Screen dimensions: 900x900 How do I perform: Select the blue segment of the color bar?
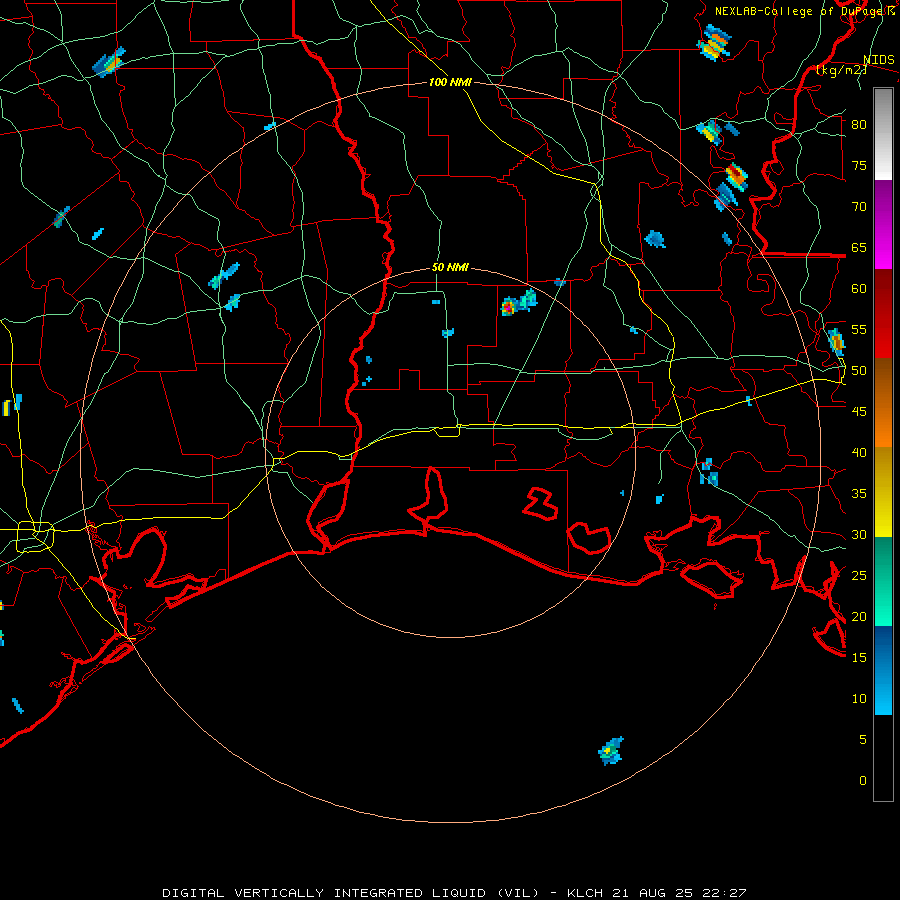[883, 670]
